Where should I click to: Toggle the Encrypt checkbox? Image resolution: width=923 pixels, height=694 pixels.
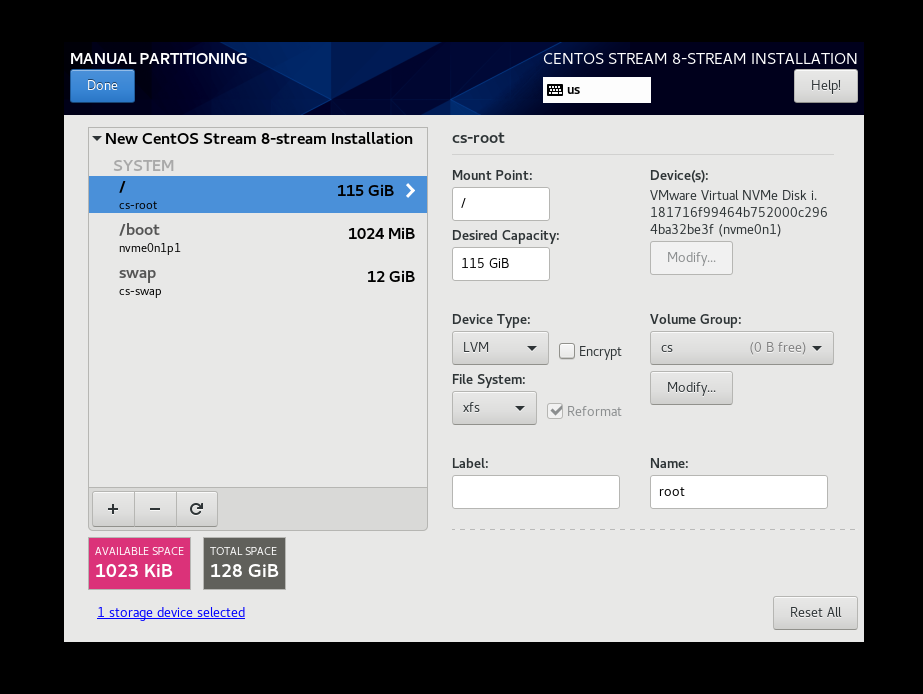(x=567, y=351)
